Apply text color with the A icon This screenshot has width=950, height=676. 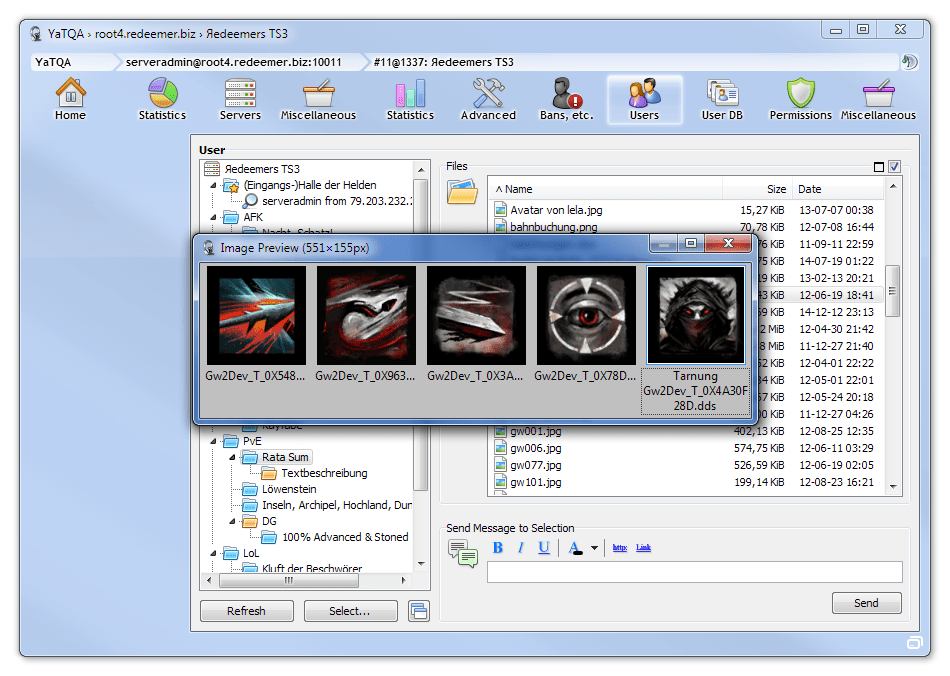pos(575,548)
